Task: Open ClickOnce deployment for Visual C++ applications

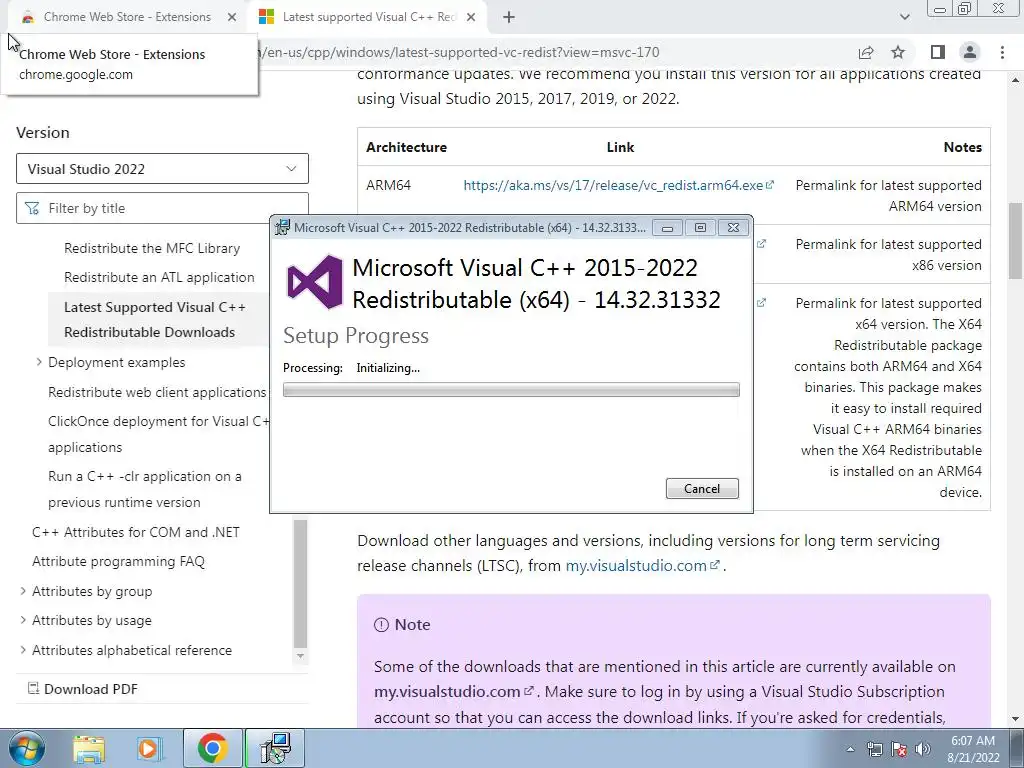Action: pos(159,434)
